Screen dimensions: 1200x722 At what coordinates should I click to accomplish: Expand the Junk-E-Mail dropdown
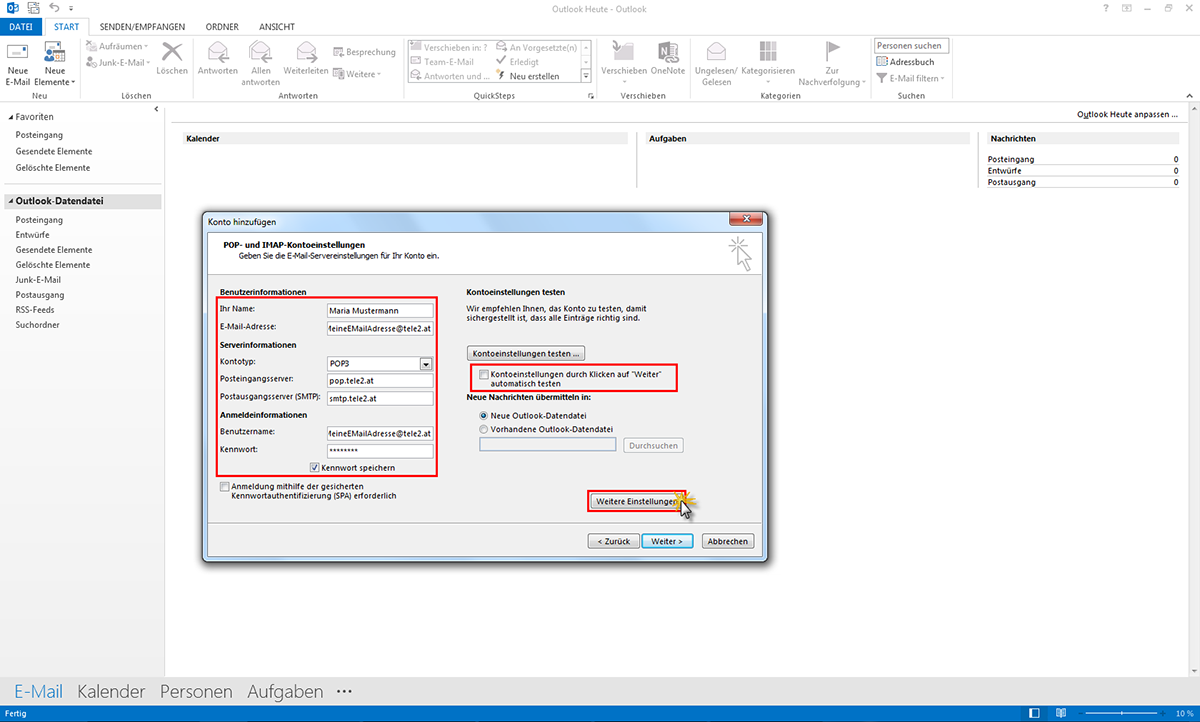click(x=117, y=62)
